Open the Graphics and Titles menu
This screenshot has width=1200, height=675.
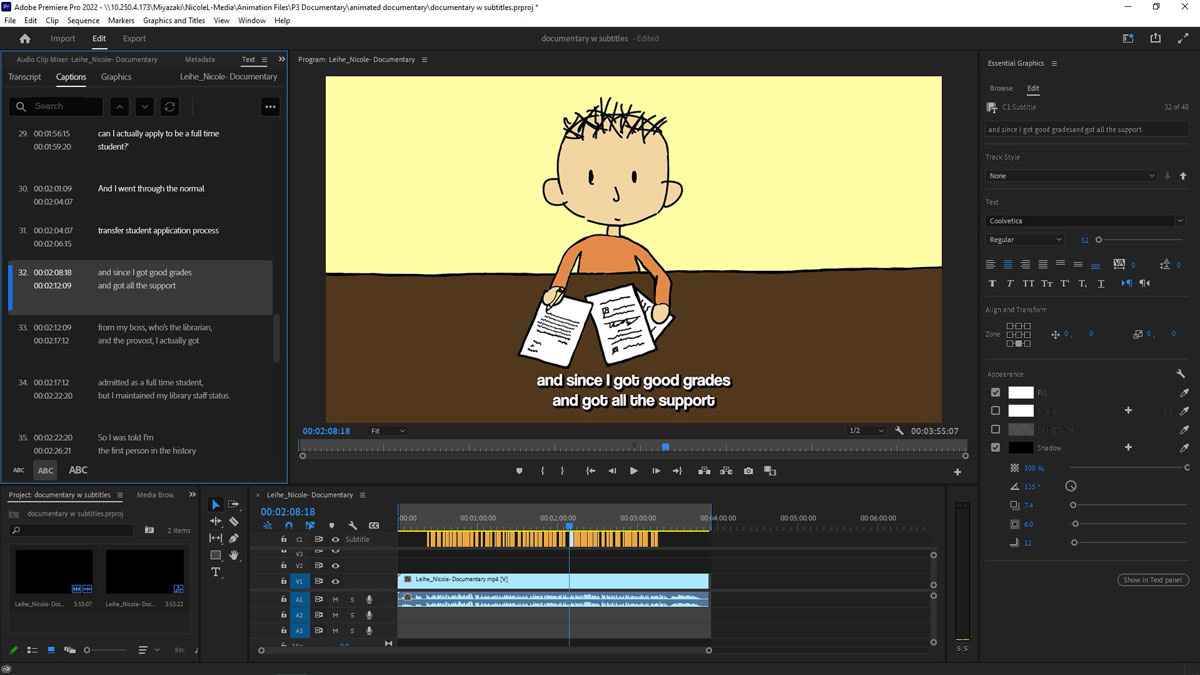[174, 20]
